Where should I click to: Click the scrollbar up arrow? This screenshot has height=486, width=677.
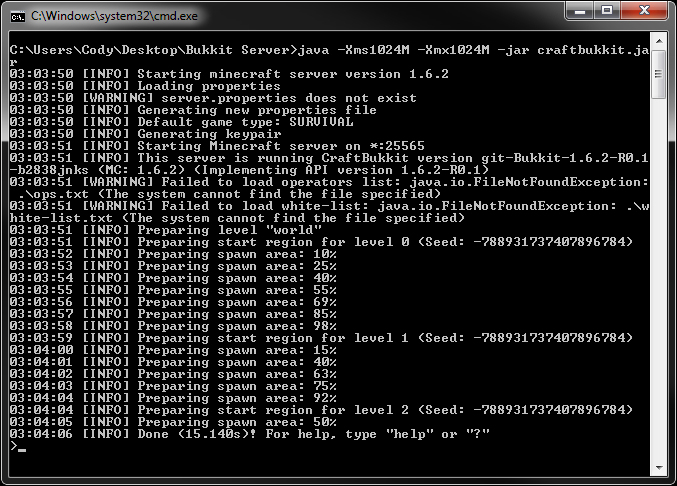659,41
